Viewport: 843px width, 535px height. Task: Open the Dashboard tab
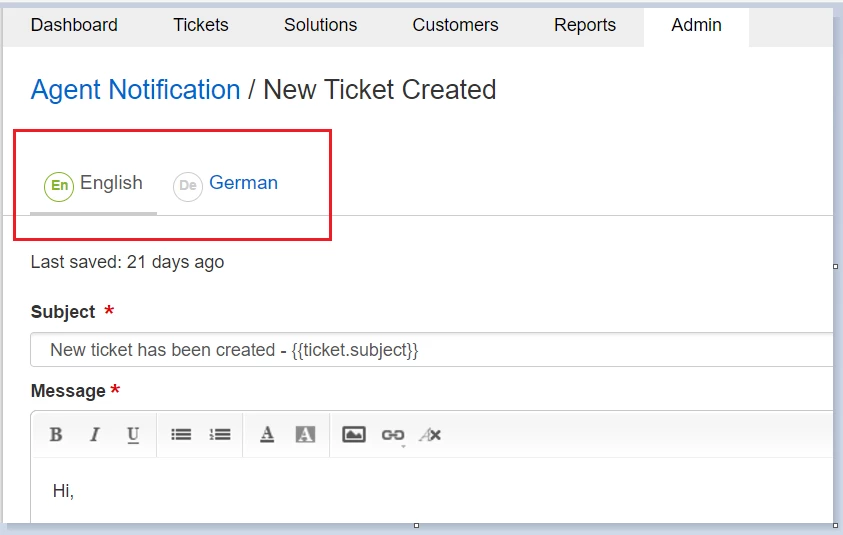[74, 25]
